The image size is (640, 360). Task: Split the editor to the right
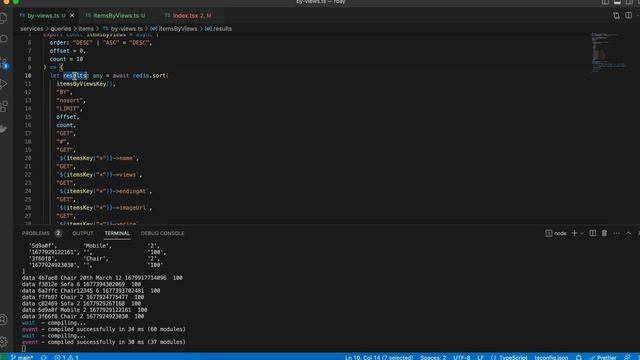tap(629, 16)
